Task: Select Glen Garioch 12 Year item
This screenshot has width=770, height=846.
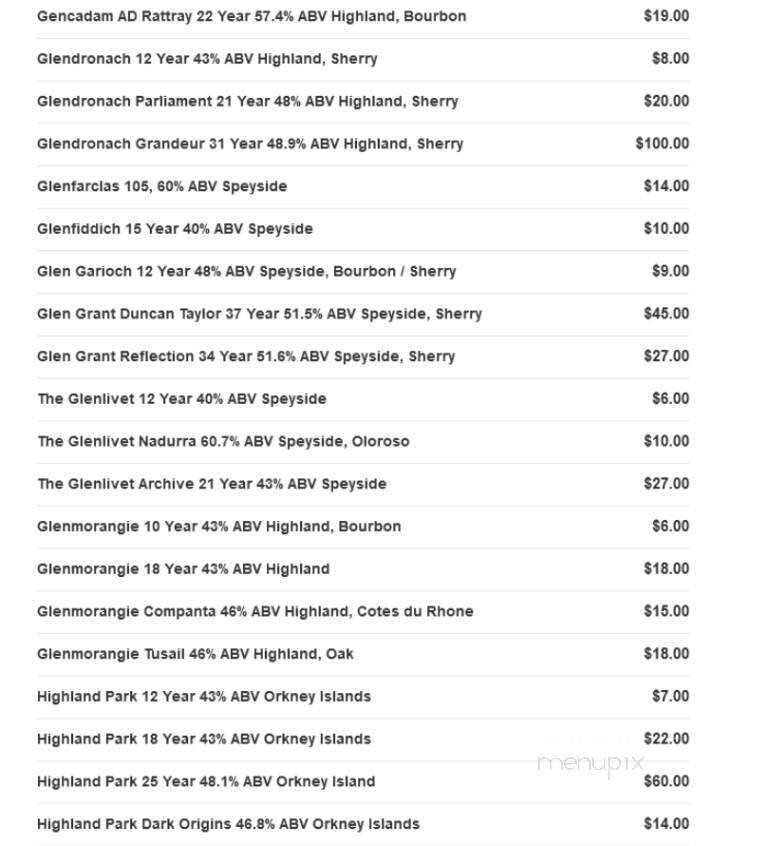Action: [x=246, y=271]
